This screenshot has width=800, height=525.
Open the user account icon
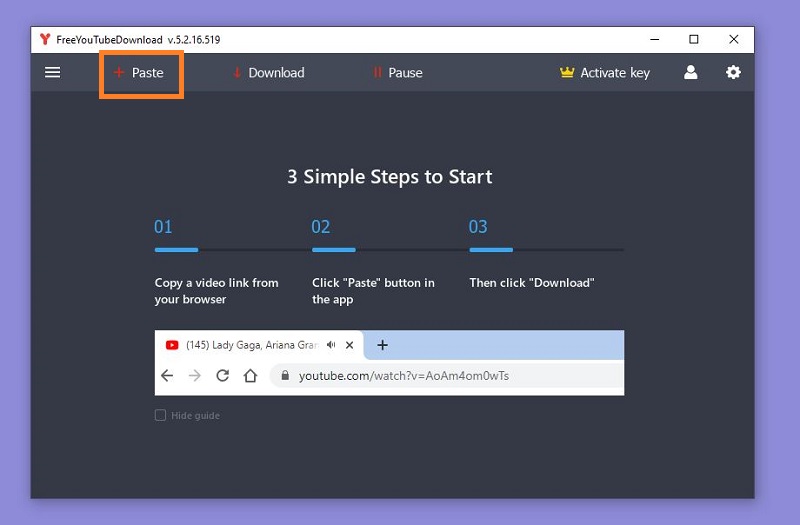691,72
